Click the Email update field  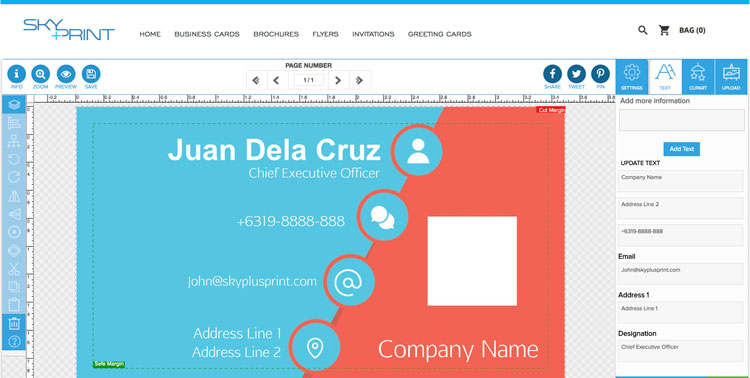coord(681,274)
